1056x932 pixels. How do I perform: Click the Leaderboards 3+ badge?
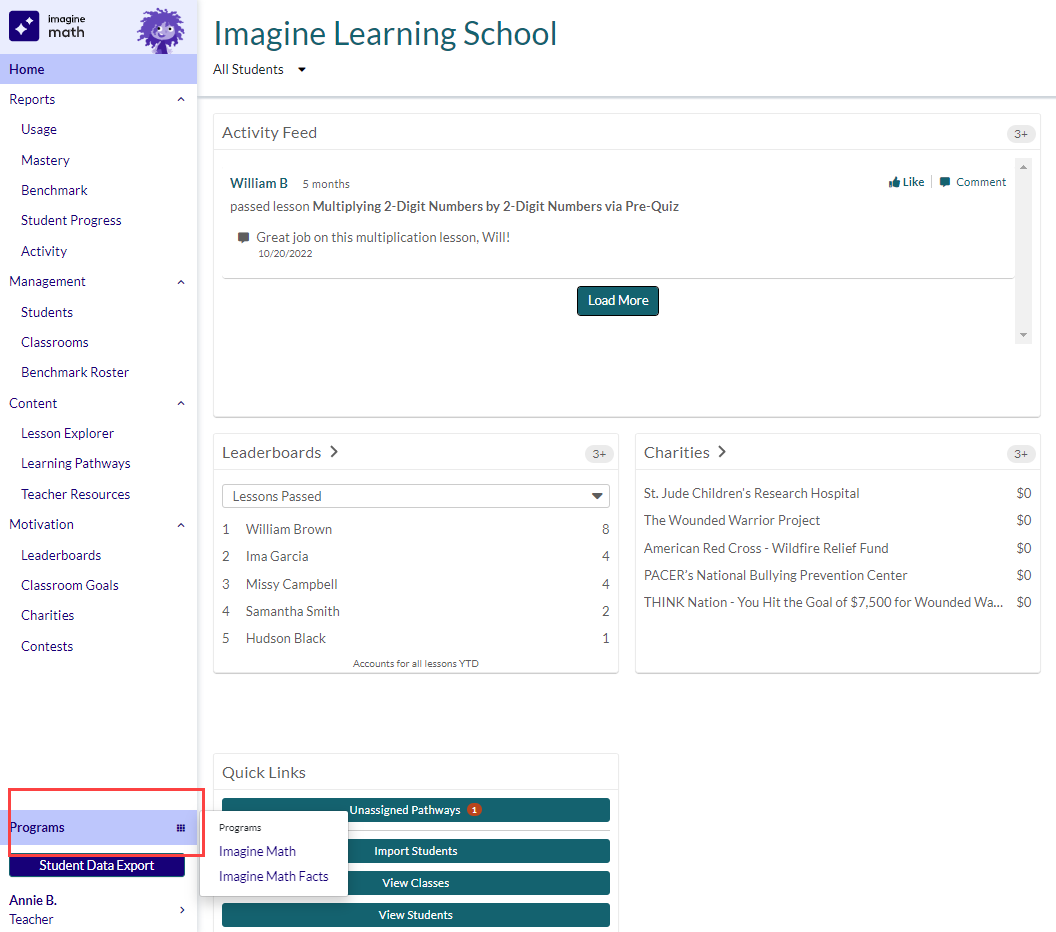tap(599, 454)
